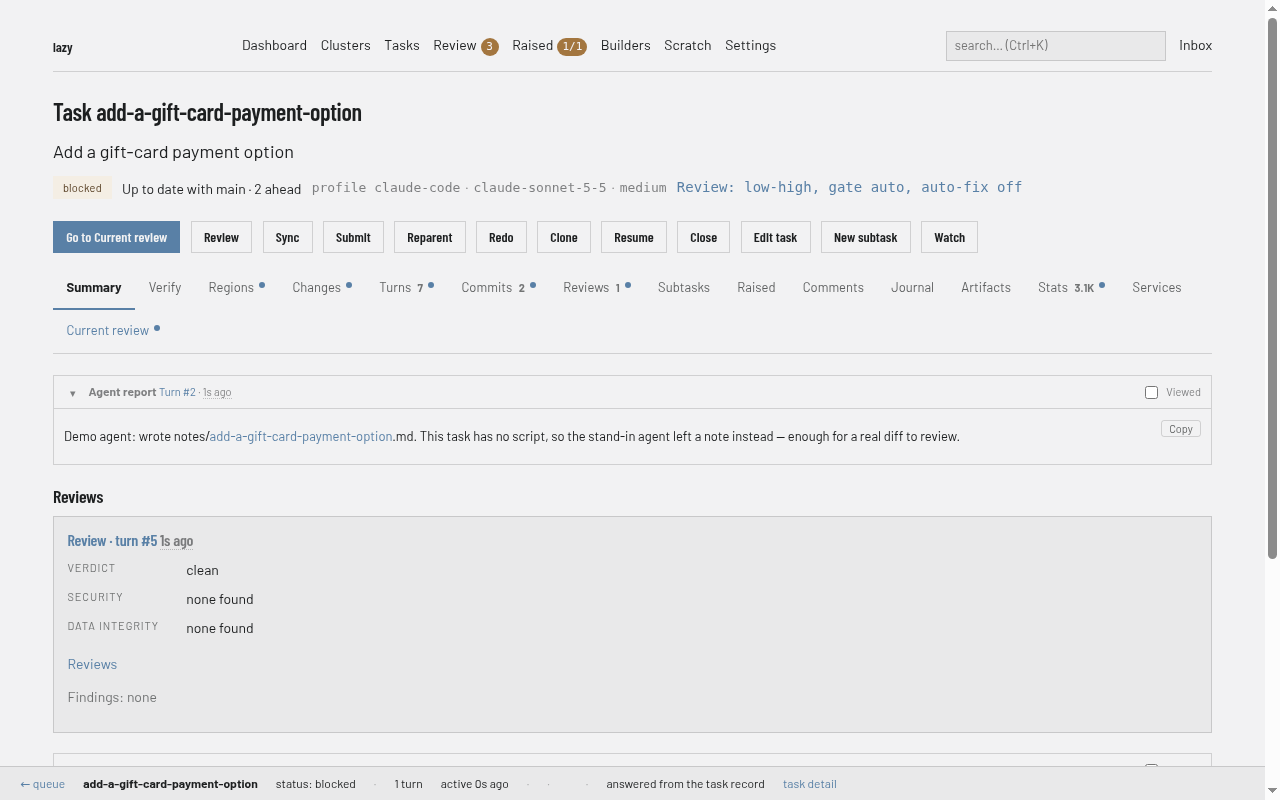Open the Scratch page

point(688,45)
